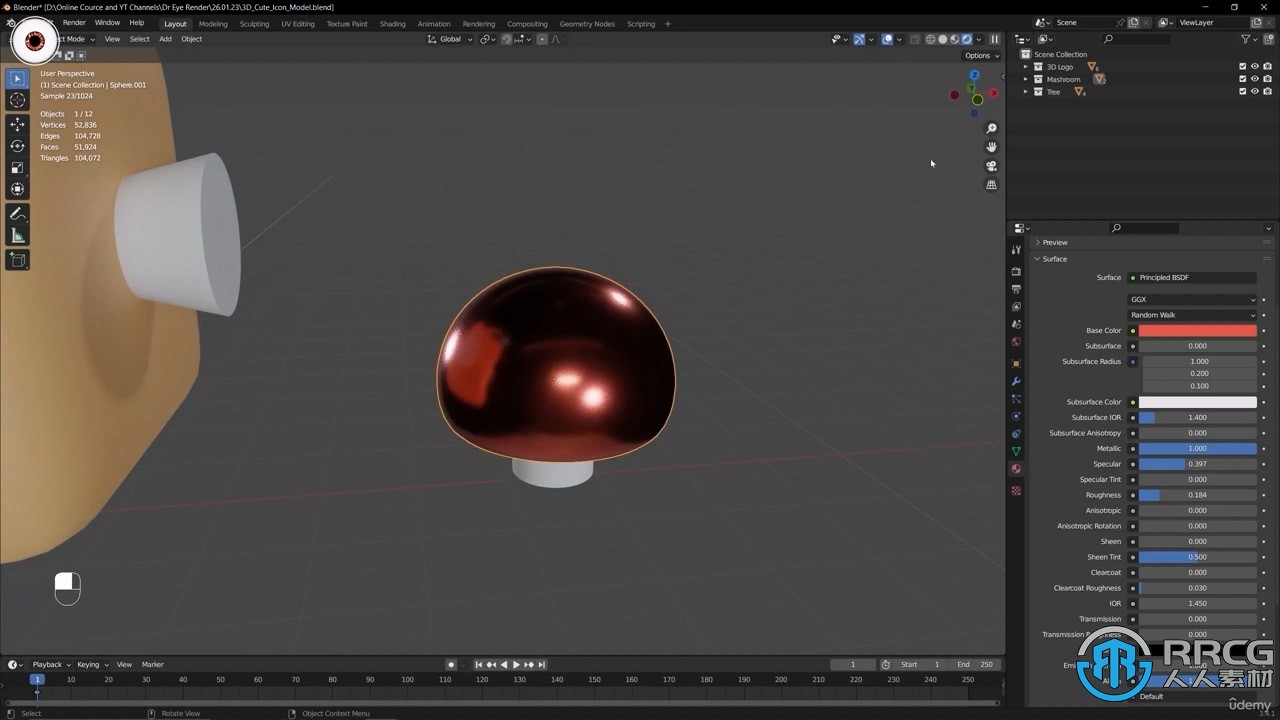Screen dimensions: 1280x720
Task: Open the Physics properties tab
Action: coord(1016,416)
